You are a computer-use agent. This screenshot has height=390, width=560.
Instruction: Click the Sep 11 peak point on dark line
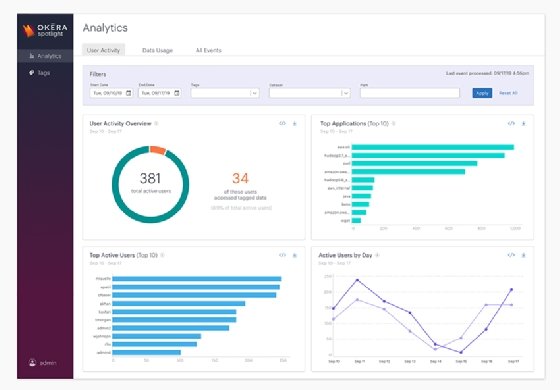(358, 280)
